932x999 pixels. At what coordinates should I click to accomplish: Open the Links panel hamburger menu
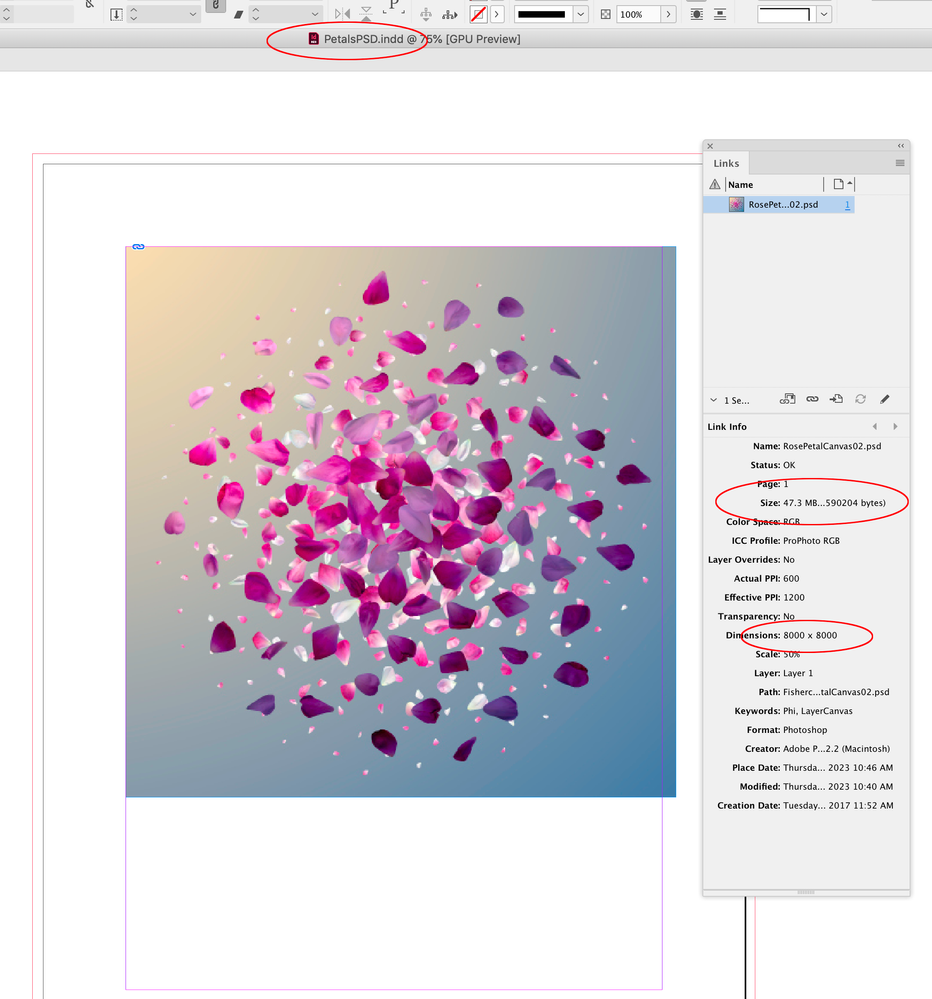pos(900,163)
